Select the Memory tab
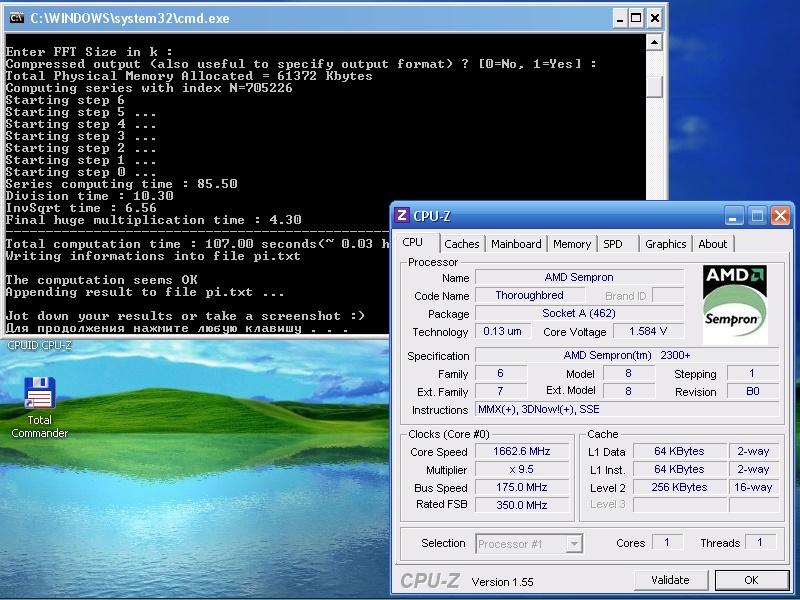 coord(571,244)
